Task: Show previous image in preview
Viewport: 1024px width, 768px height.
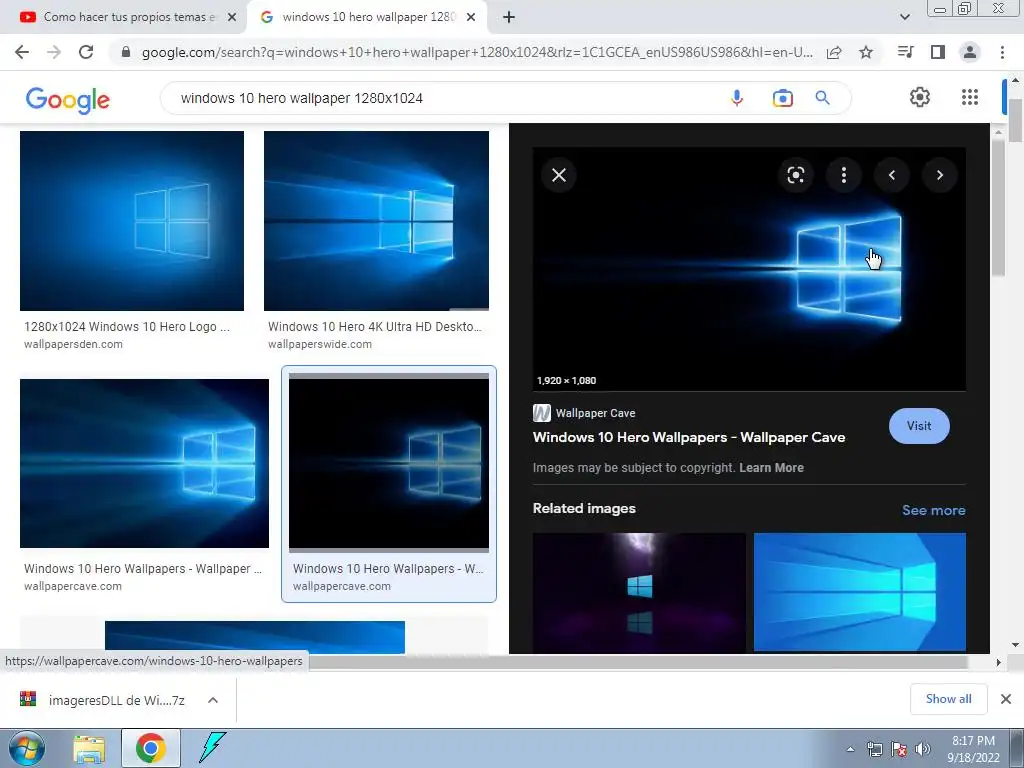Action: (x=891, y=175)
